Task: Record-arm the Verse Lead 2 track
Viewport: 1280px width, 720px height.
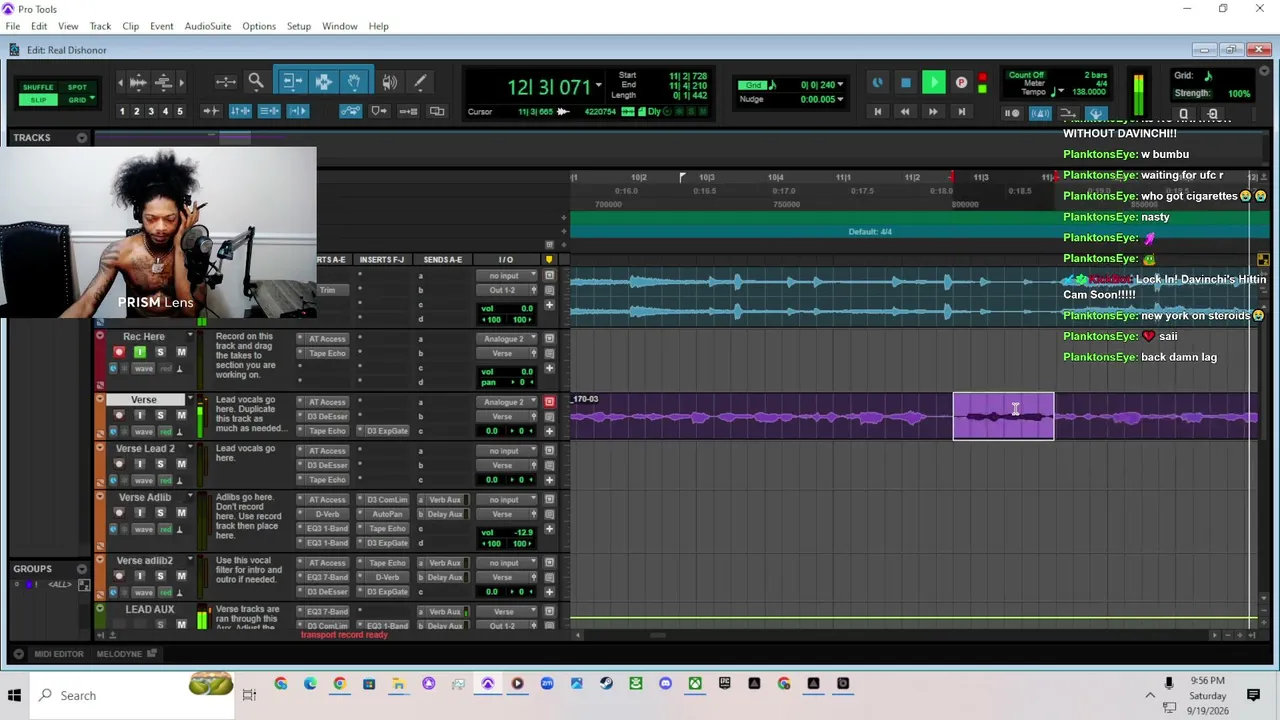Action: click(x=119, y=464)
